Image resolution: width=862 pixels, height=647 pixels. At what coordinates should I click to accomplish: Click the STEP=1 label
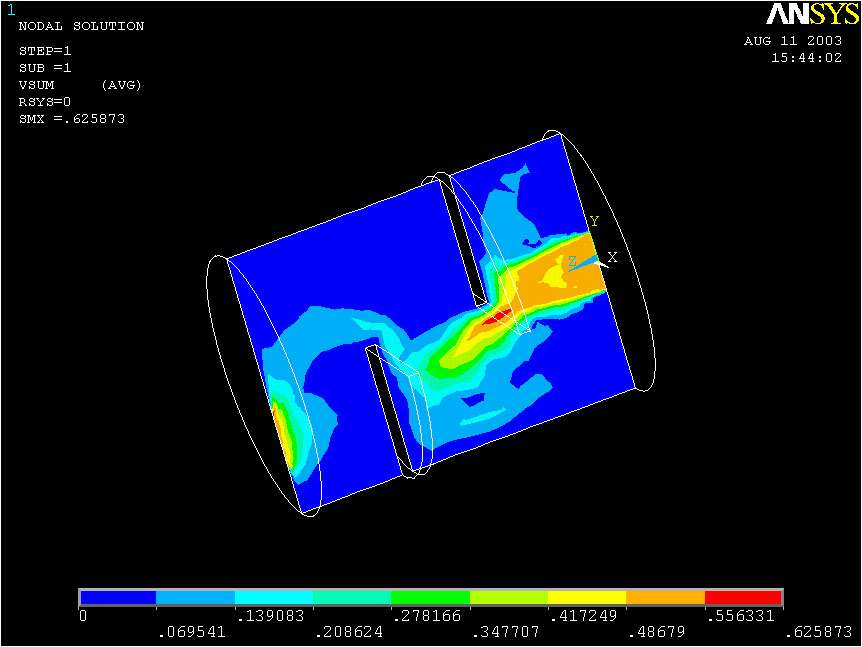[45, 51]
